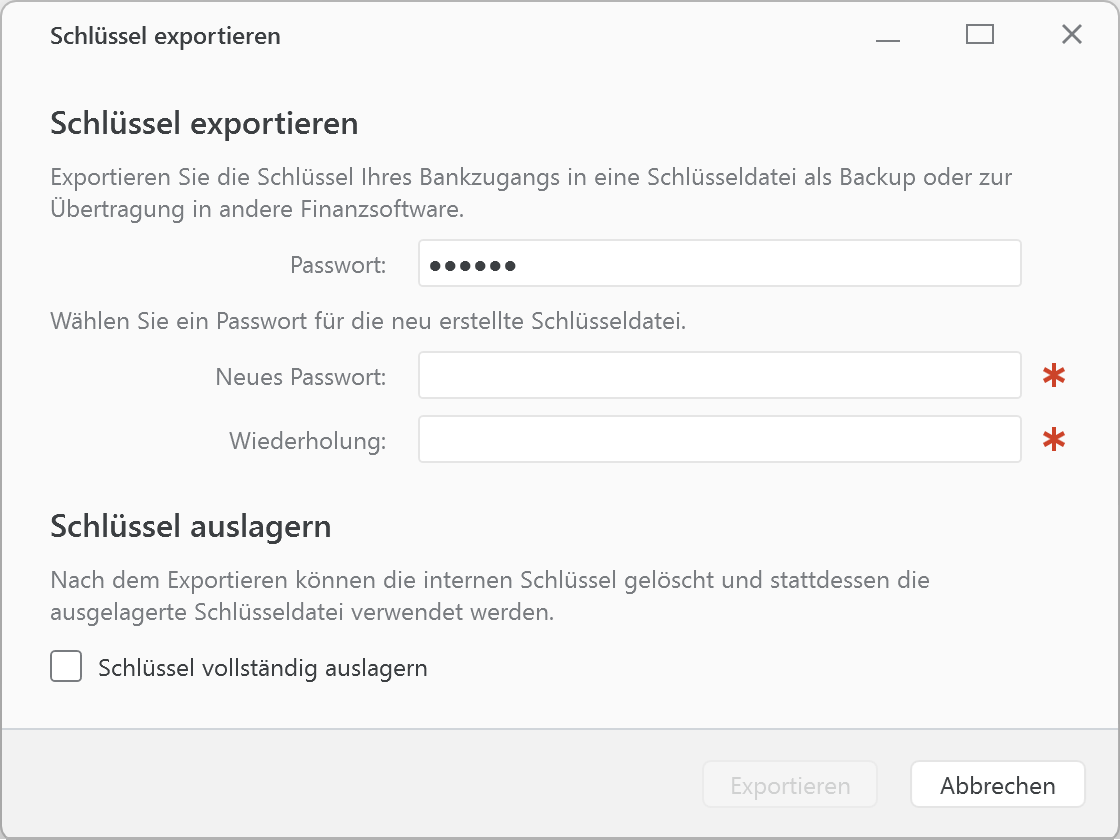1120x840 pixels.
Task: Click the Neues Passwort label text
Action: [300, 376]
